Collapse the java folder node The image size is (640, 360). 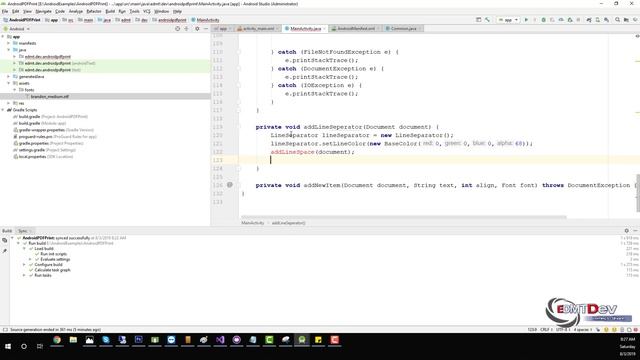pos(9,50)
